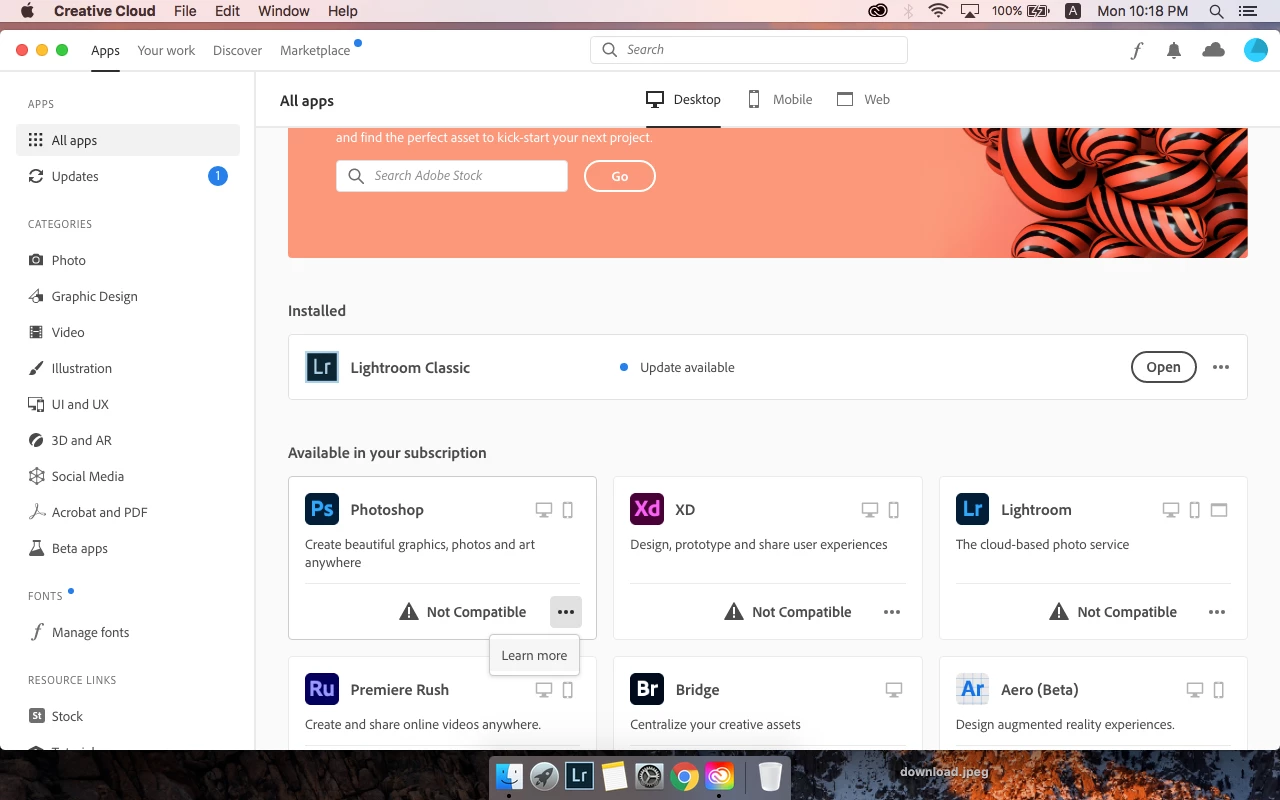Show Mobile apps tab
Image resolution: width=1280 pixels, height=800 pixels.
780,99
